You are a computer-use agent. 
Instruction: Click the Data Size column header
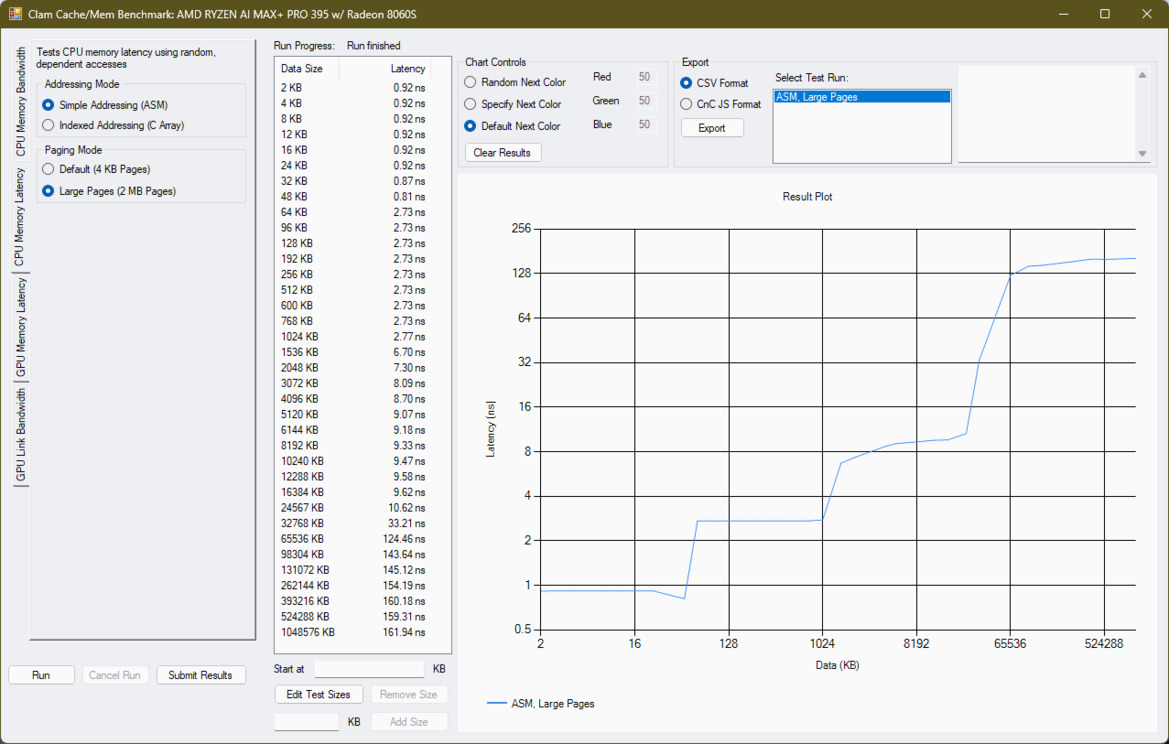(308, 69)
